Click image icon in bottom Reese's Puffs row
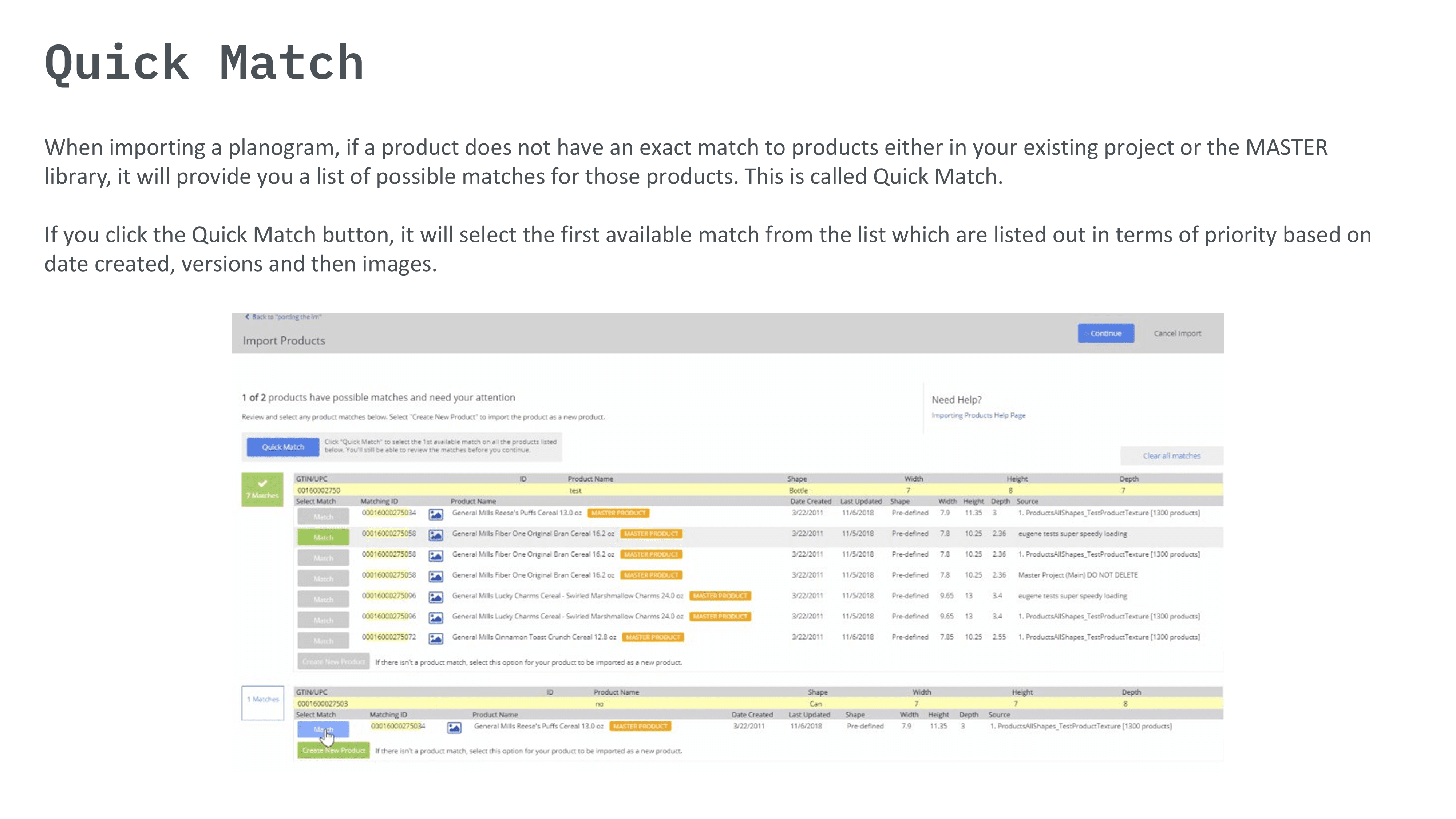The width and height of the screenshot is (1456, 819). (454, 727)
